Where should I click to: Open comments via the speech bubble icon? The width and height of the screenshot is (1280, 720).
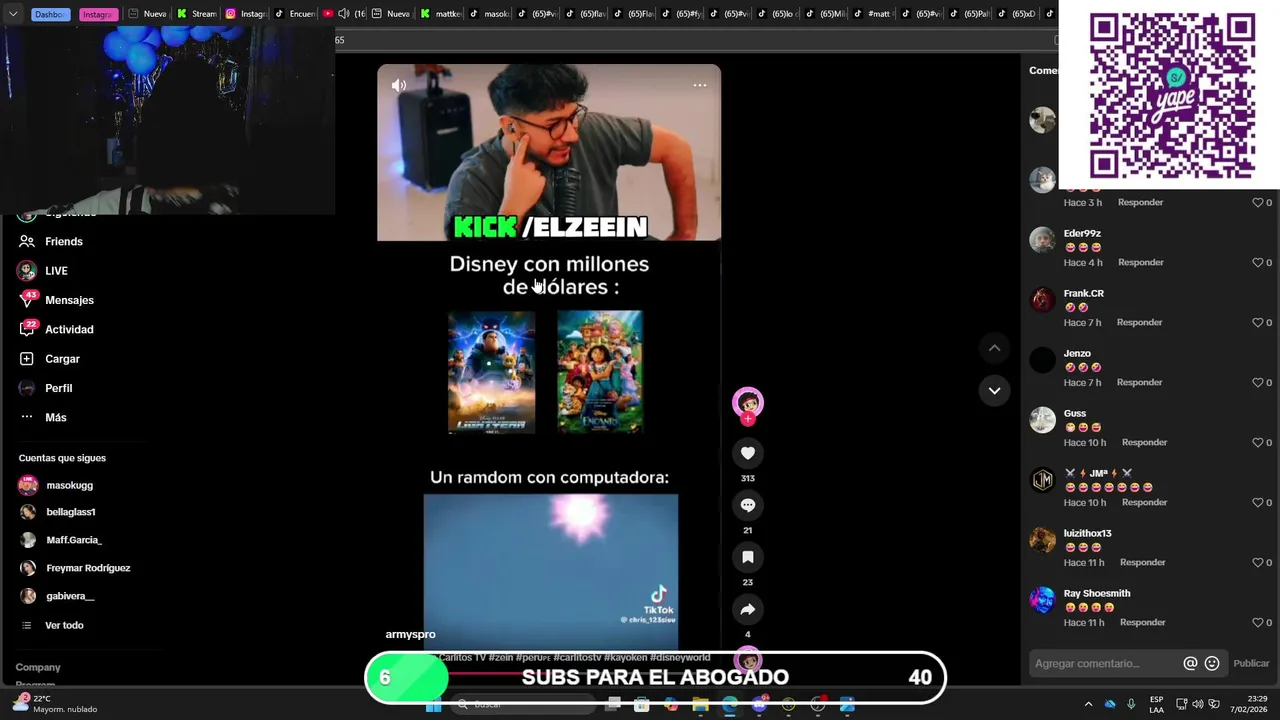coord(748,505)
